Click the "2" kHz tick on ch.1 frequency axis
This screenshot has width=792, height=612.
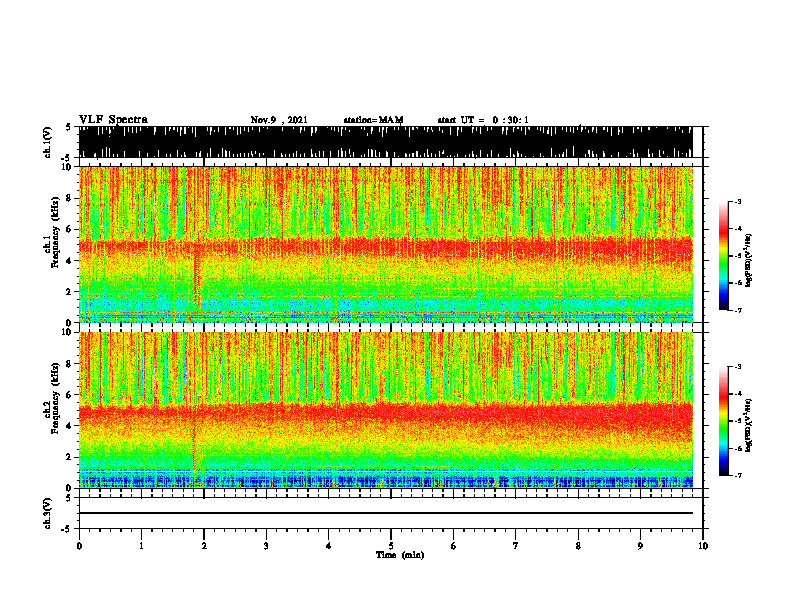click(x=69, y=292)
